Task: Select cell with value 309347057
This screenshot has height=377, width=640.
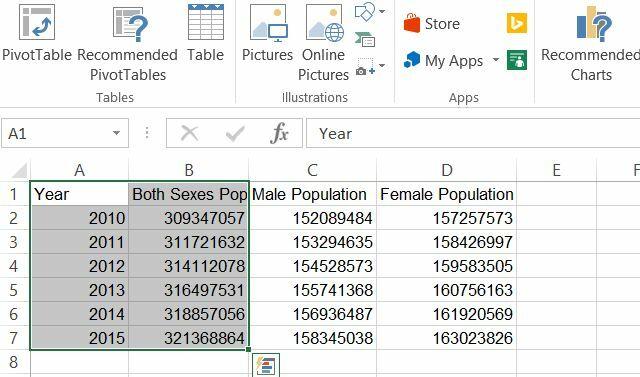Action: 189,218
